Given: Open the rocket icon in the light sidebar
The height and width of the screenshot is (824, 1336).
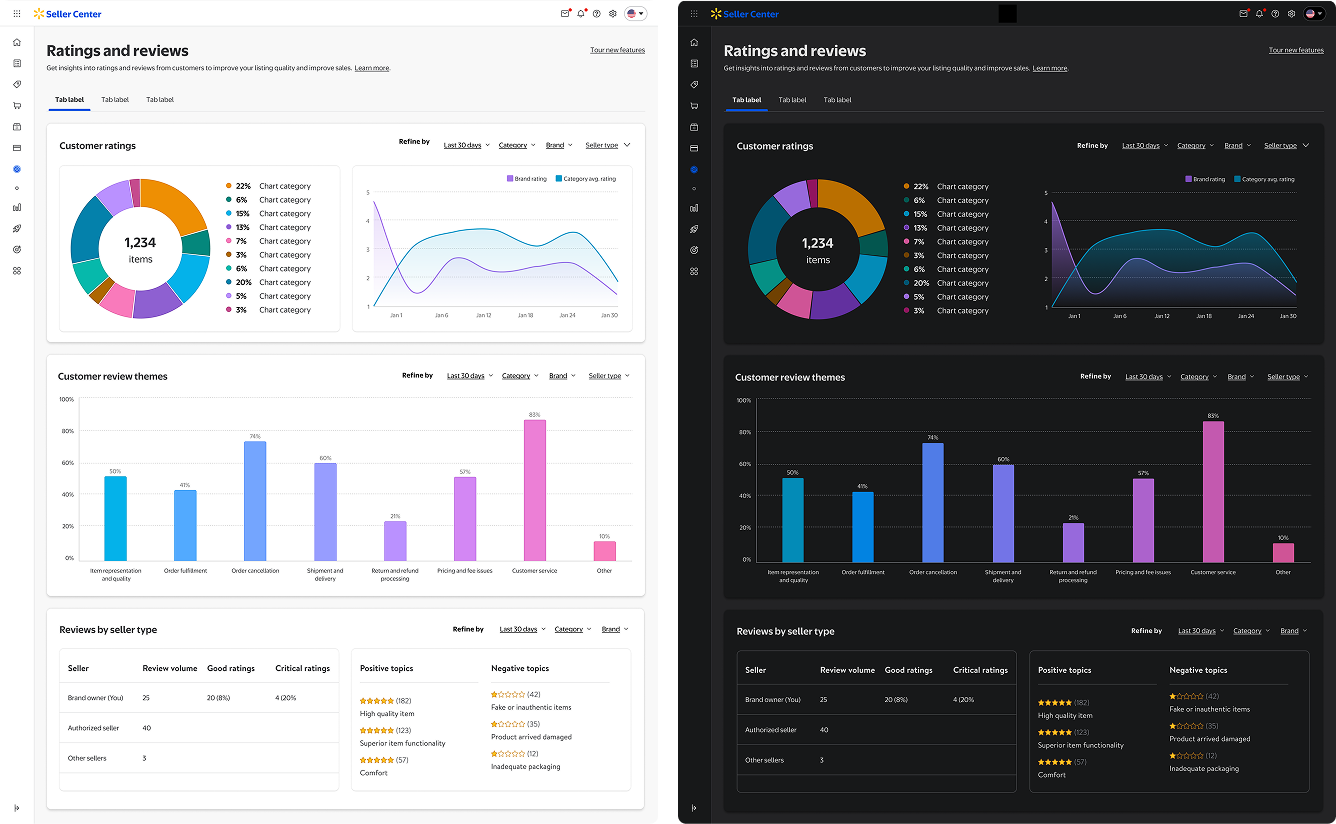Looking at the screenshot, I should [17, 228].
